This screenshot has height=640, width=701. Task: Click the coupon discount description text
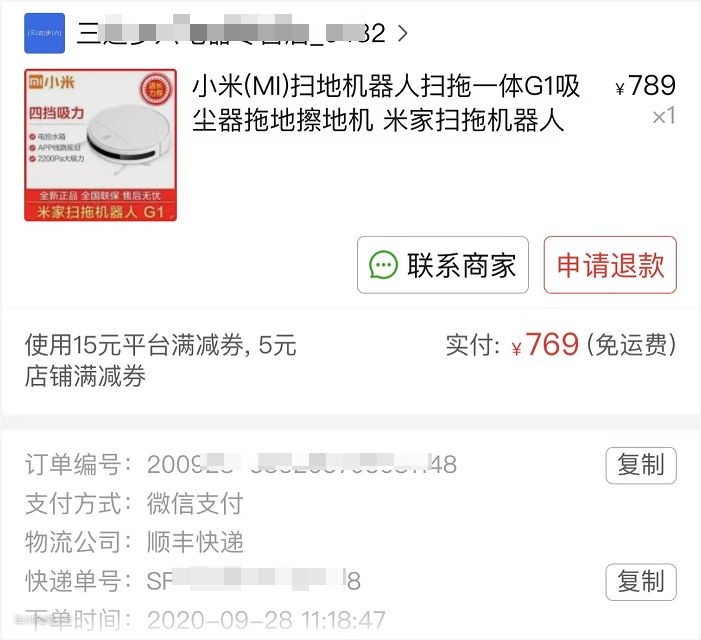click(160, 360)
